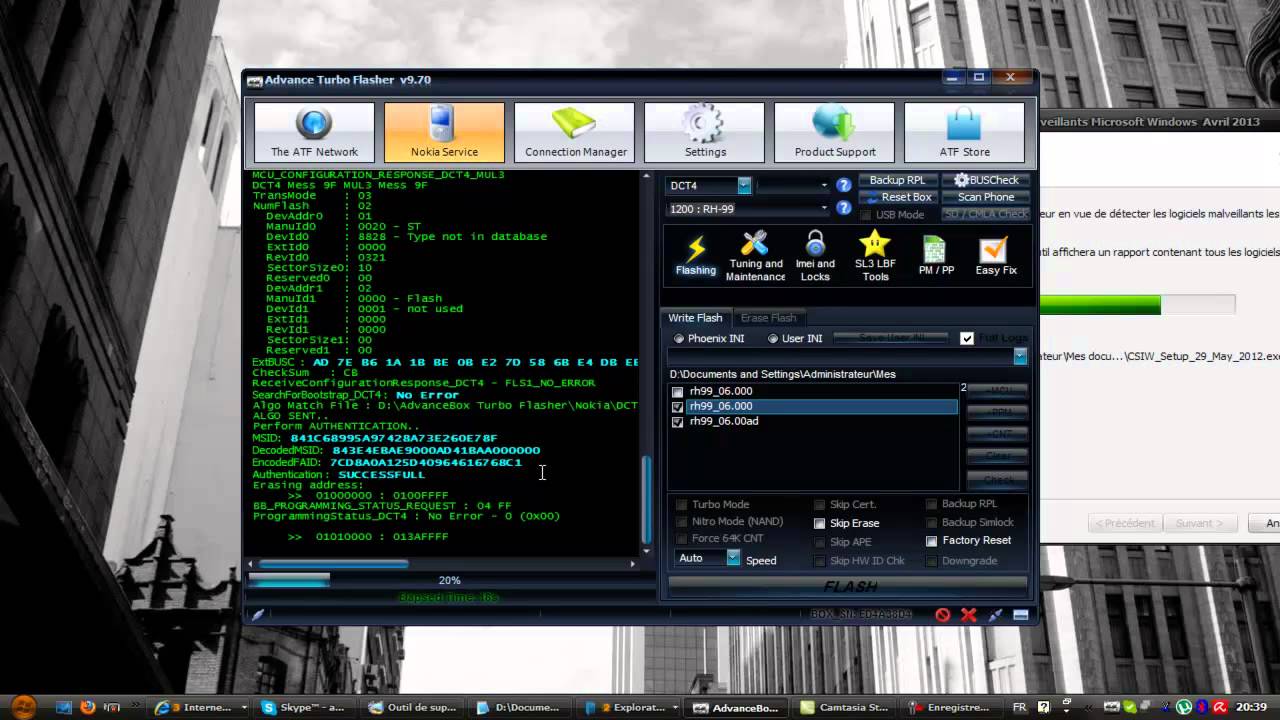The width and height of the screenshot is (1280, 720).
Task: Open Product Support
Action: click(835, 131)
